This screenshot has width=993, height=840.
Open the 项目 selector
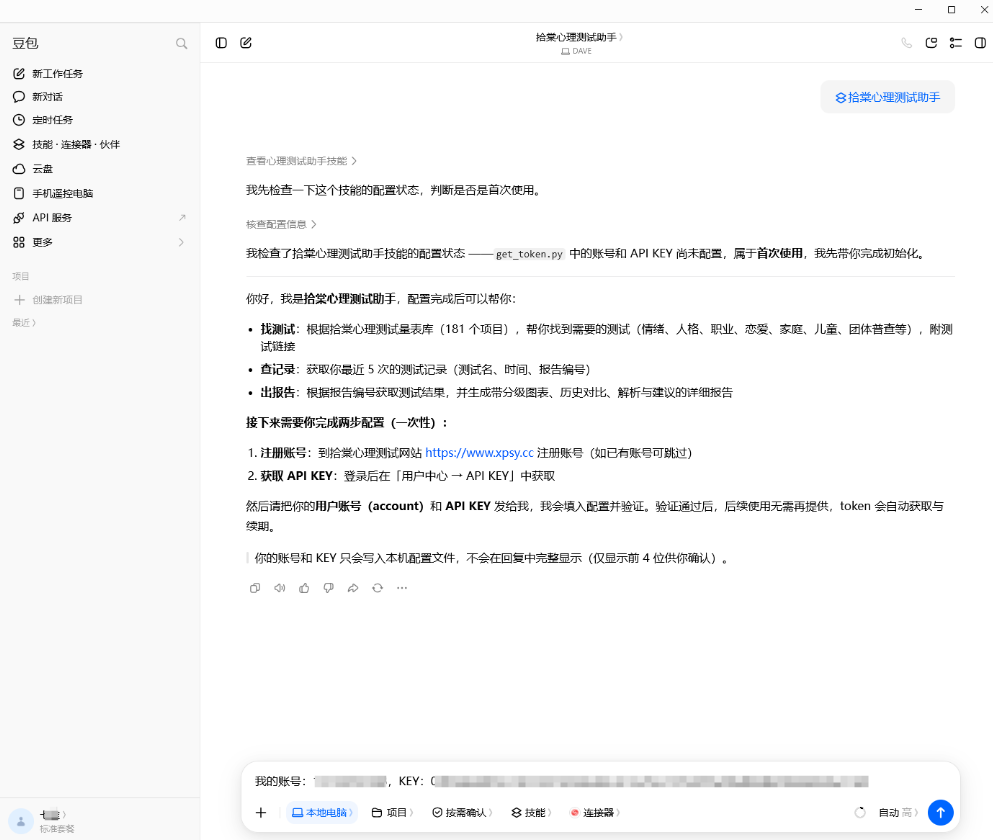tap(393, 812)
